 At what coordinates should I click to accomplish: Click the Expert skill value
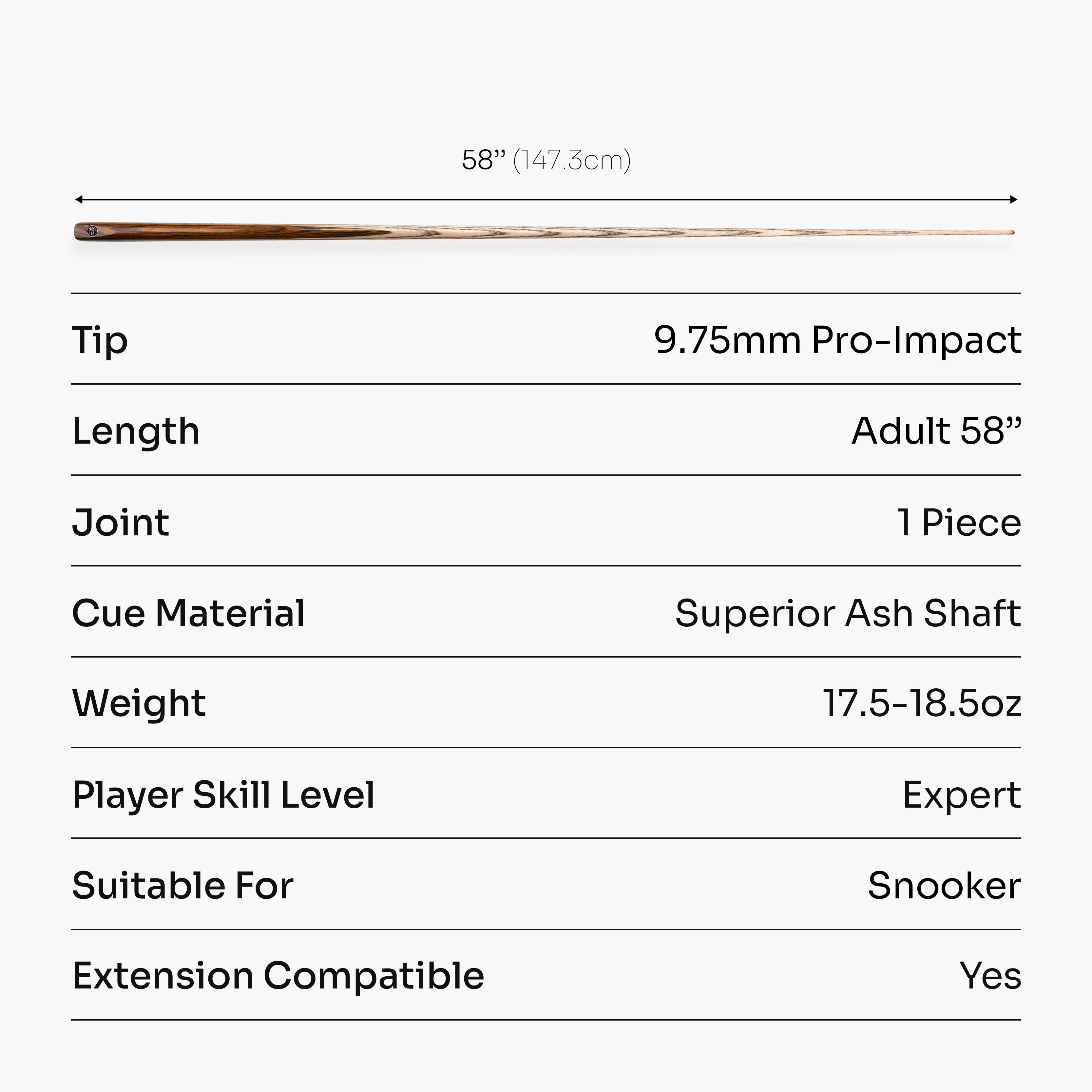(962, 796)
